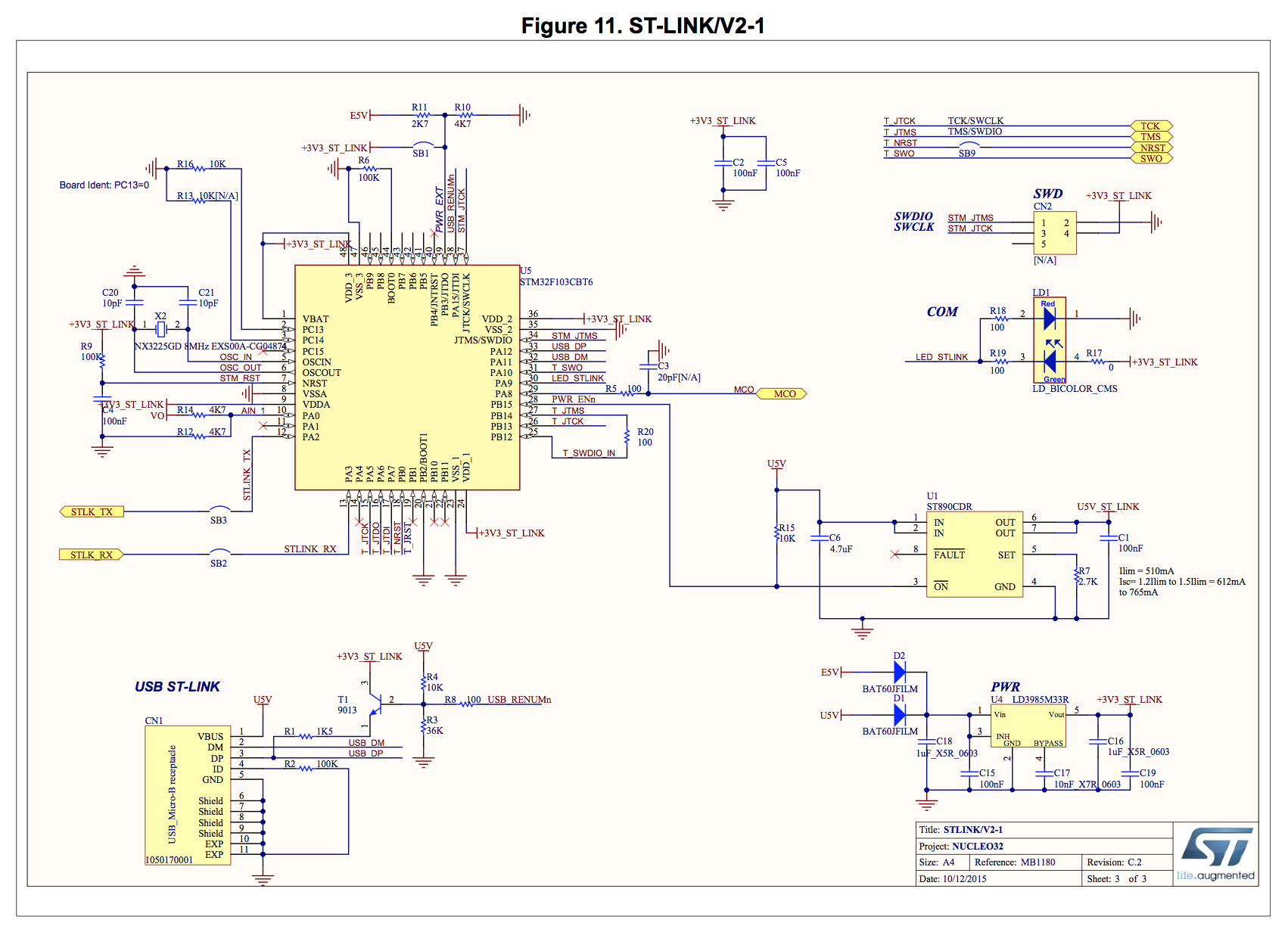
Task: Click the figure title 'Figure 11. ST-LINK/V2-1'
Action: 643,26
